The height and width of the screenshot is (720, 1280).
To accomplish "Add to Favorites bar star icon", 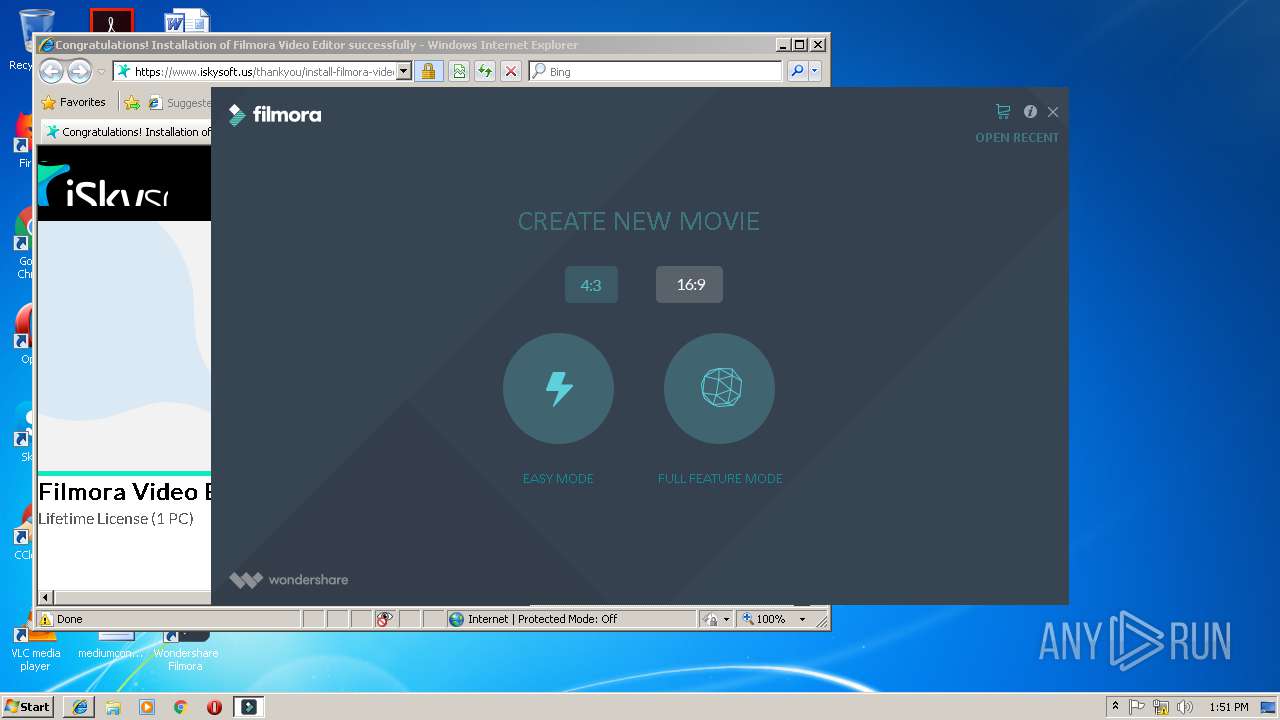I will (132, 102).
